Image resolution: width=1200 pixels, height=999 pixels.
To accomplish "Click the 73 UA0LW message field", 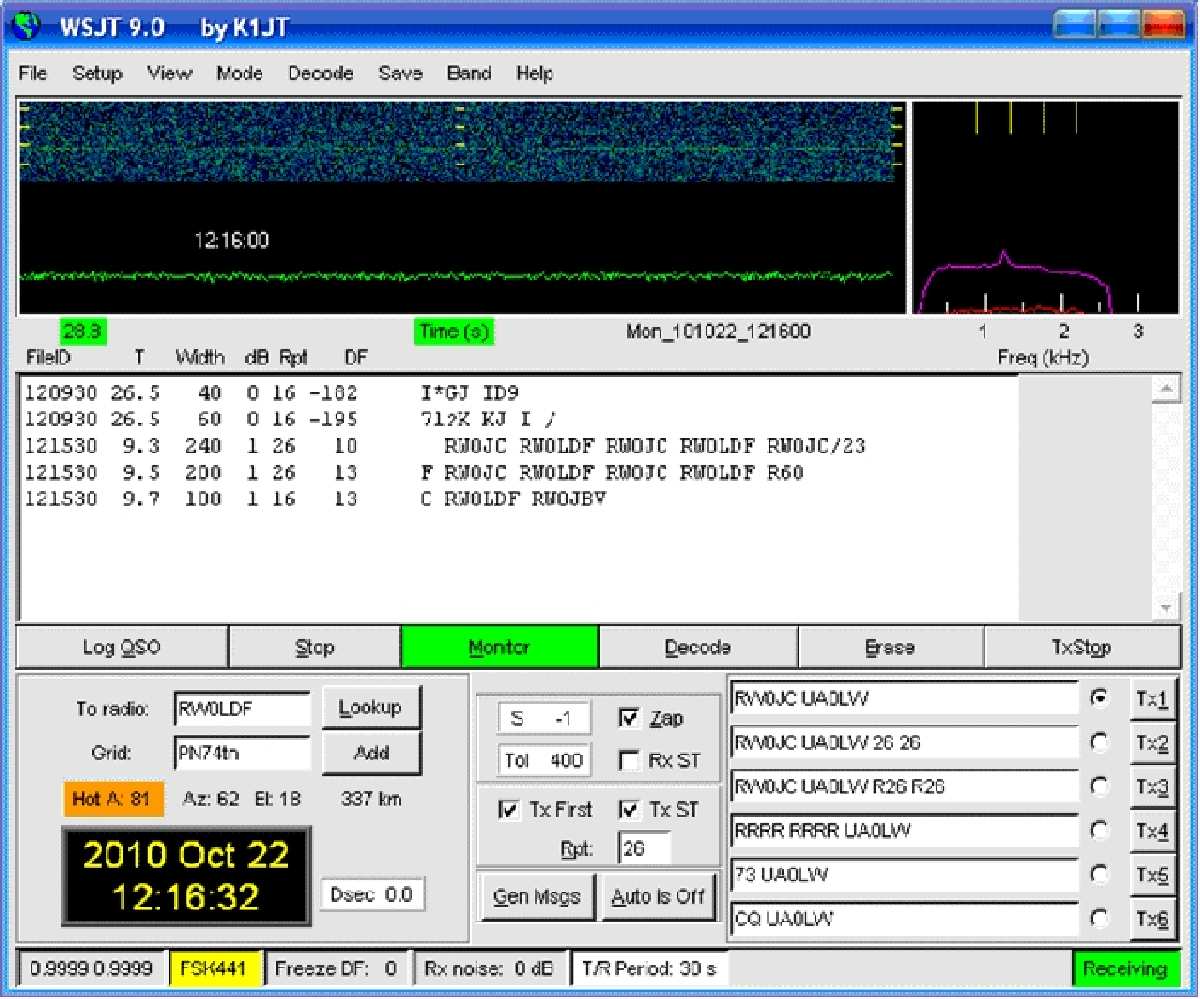I will click(905, 875).
